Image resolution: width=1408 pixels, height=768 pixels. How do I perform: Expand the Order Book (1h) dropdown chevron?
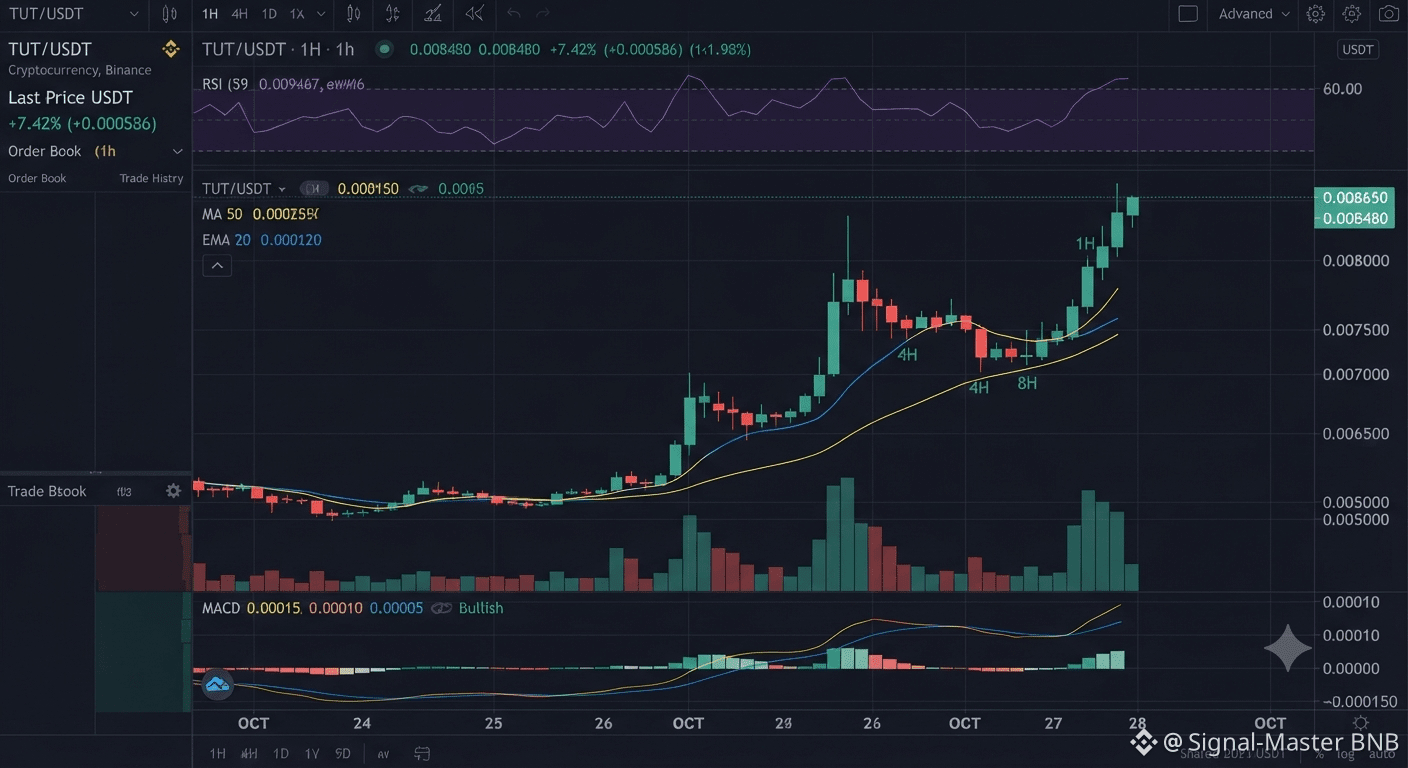pyautogui.click(x=178, y=152)
